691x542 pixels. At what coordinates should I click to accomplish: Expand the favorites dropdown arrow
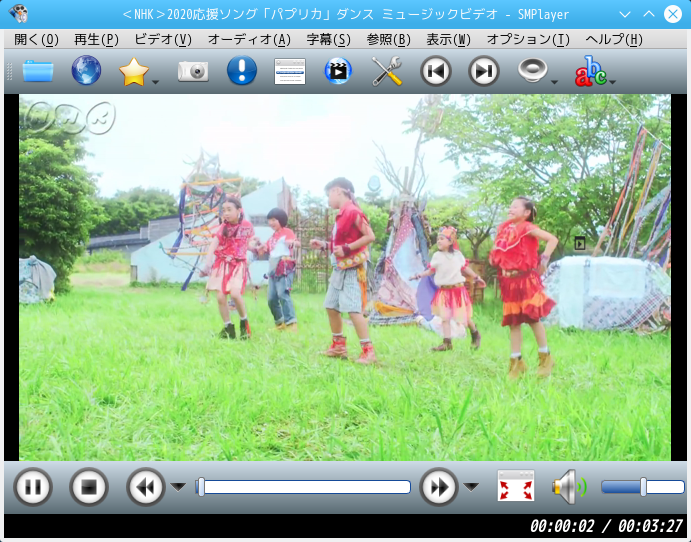pos(155,82)
